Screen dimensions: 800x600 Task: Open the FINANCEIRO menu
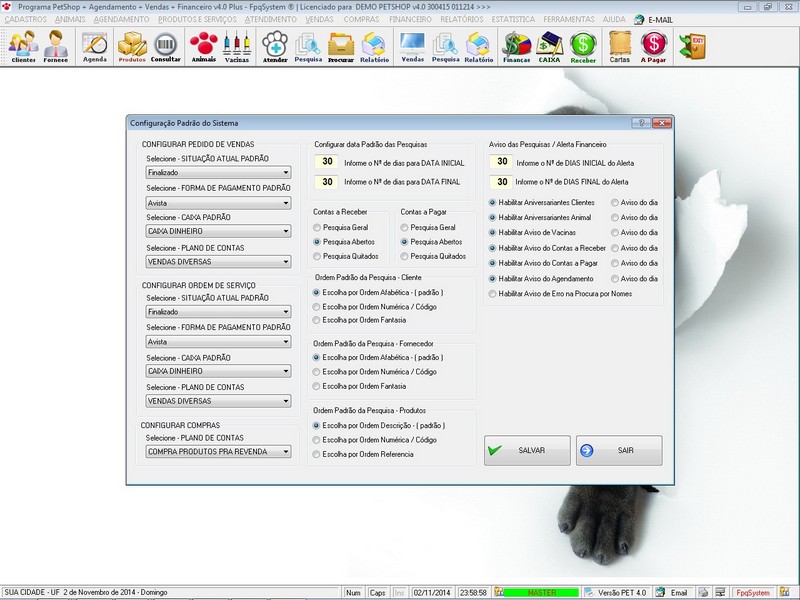tap(410, 19)
